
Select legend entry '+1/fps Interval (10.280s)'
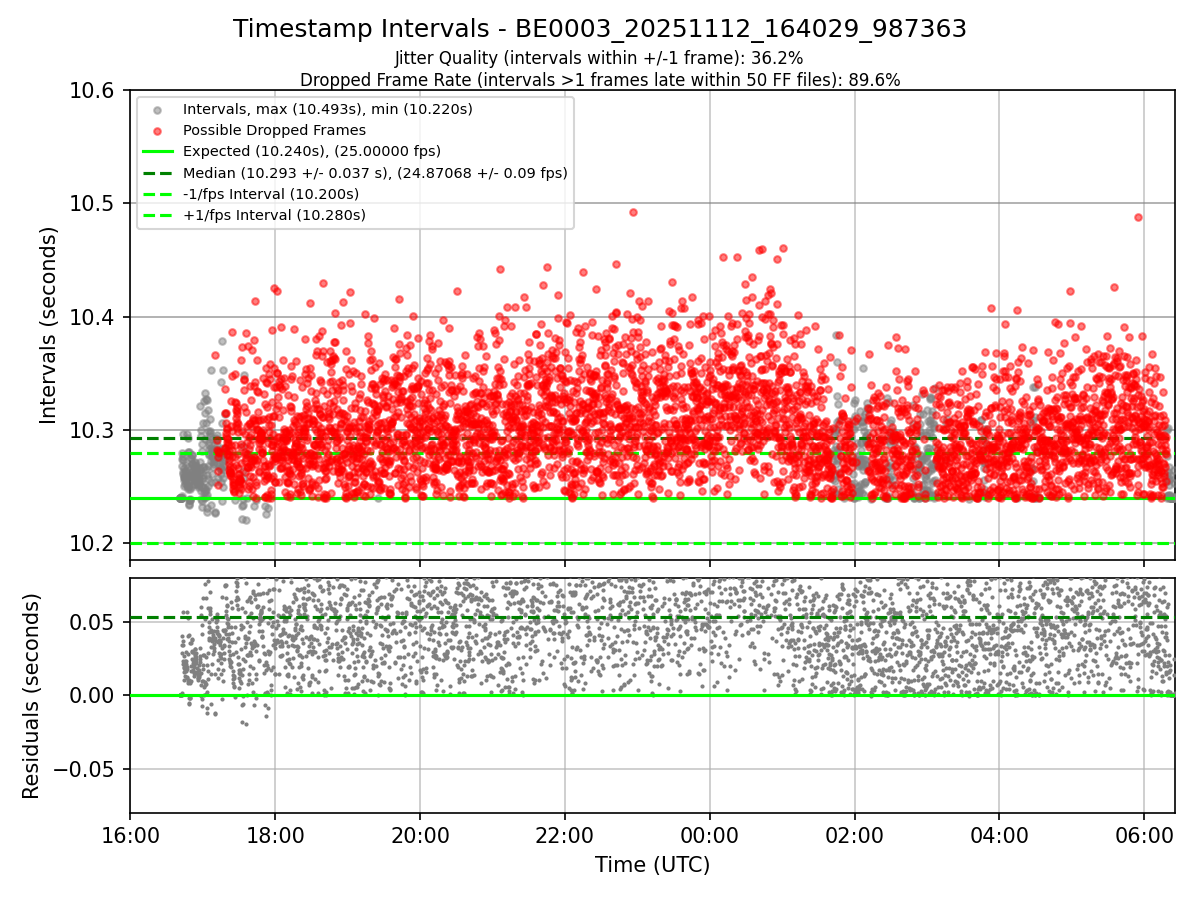[274, 215]
